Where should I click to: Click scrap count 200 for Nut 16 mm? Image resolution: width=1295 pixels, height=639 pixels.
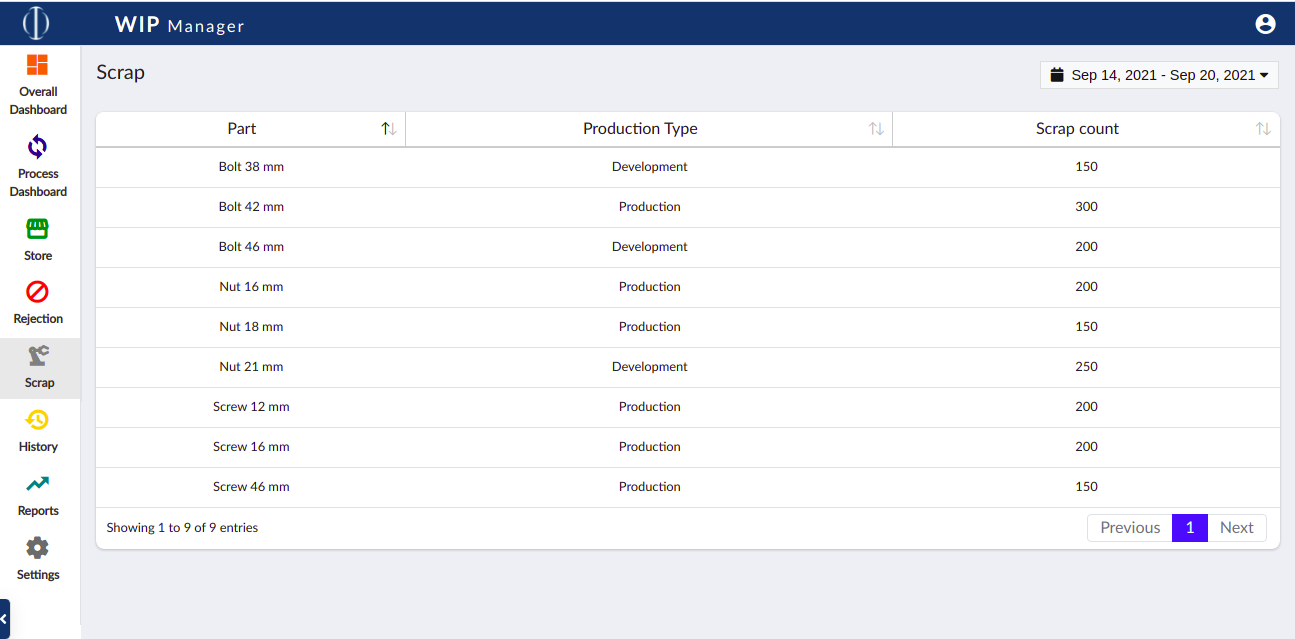pyautogui.click(x=1086, y=287)
